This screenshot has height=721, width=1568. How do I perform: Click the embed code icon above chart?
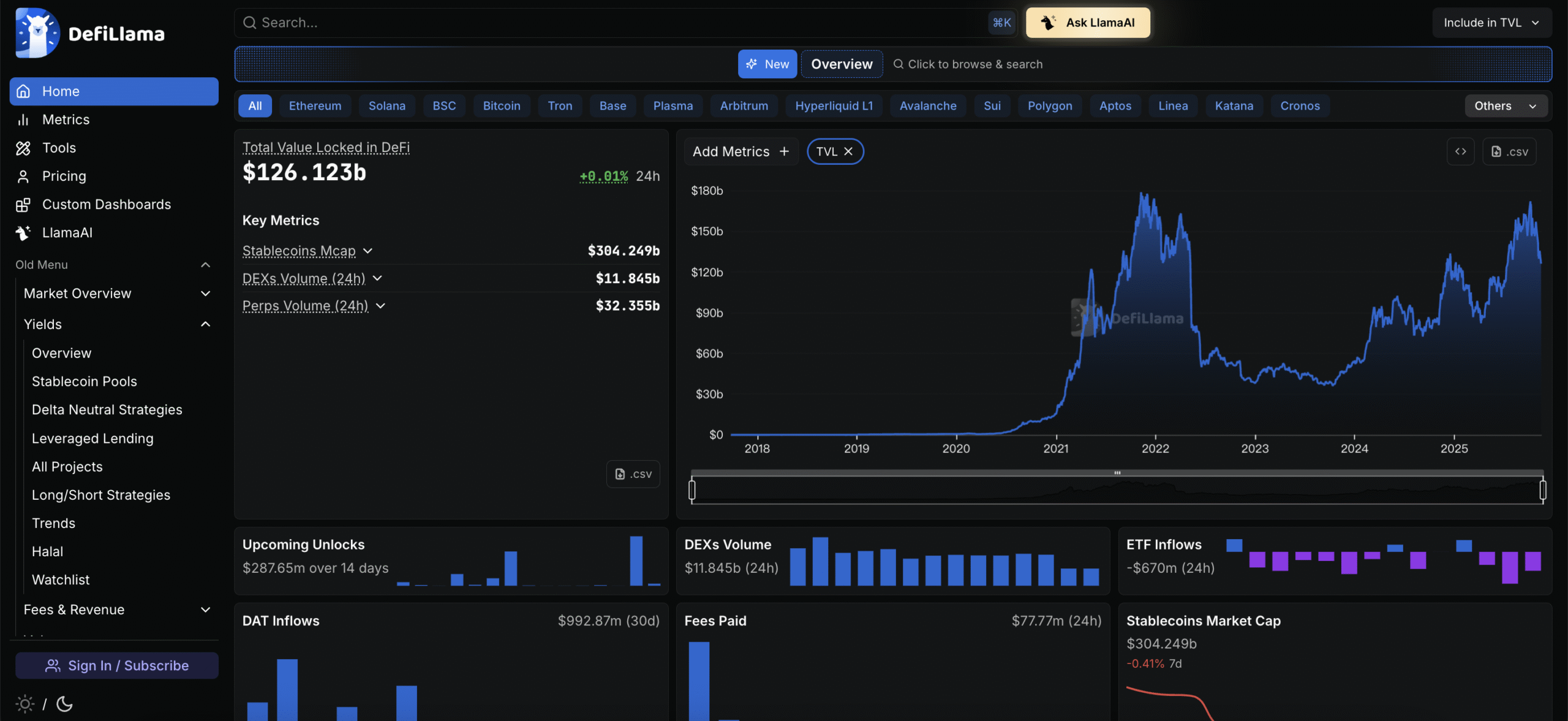[1460, 151]
